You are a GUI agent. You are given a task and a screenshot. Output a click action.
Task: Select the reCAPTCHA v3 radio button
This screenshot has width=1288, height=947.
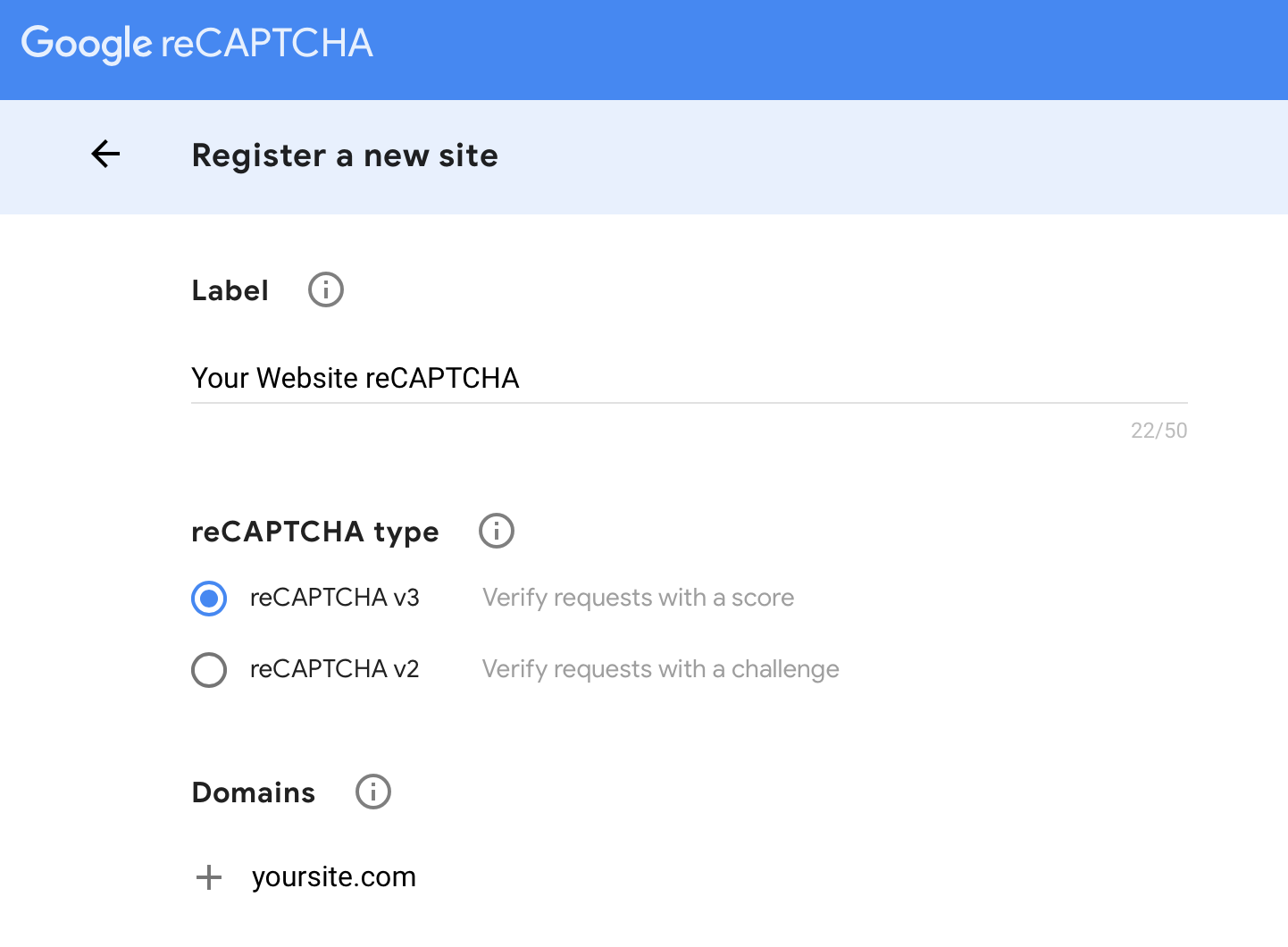pos(209,599)
